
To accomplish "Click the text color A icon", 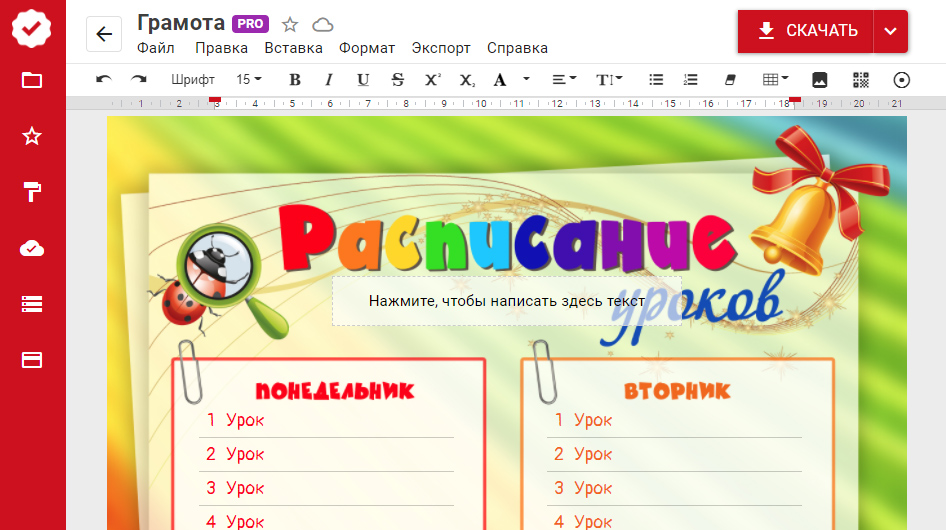I will 500,80.
